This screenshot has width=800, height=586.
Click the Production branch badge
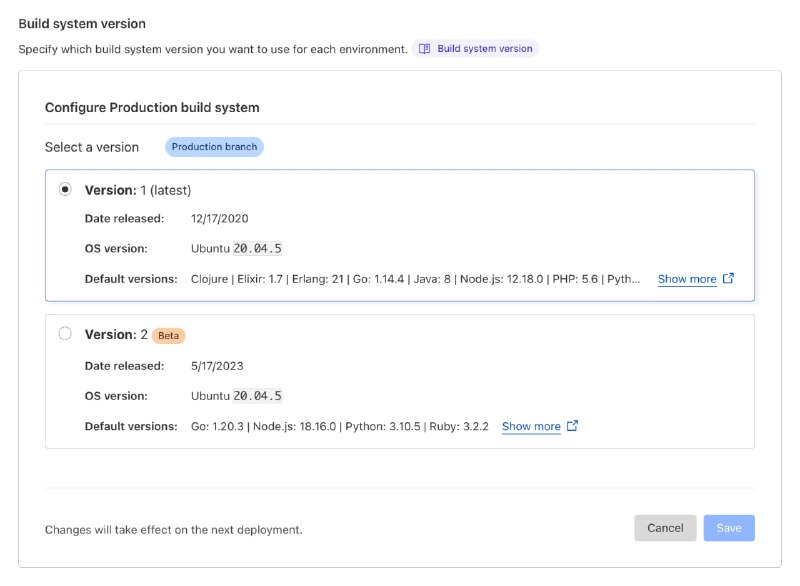tap(213, 146)
